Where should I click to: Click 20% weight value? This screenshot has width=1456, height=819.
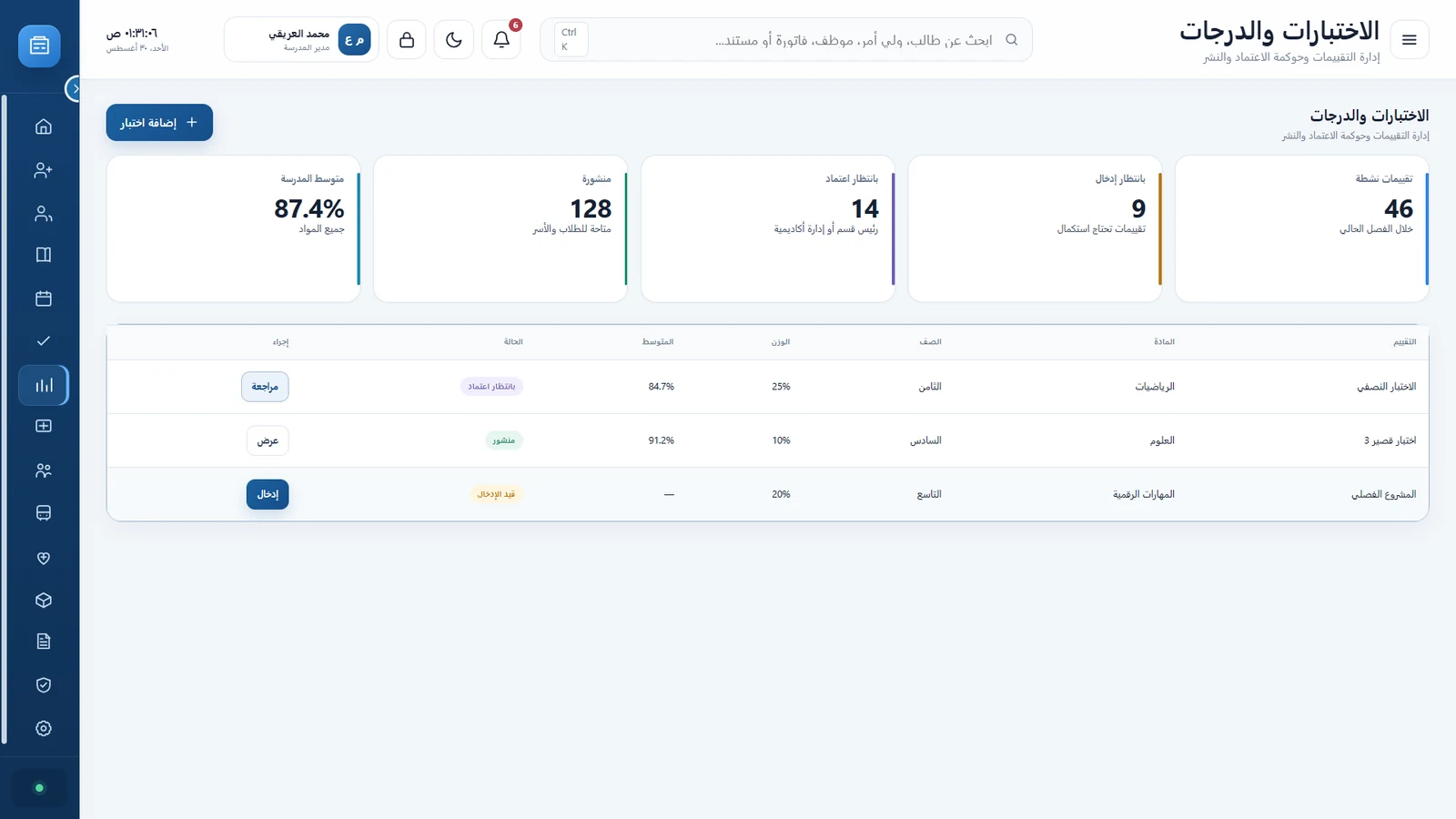click(x=781, y=494)
